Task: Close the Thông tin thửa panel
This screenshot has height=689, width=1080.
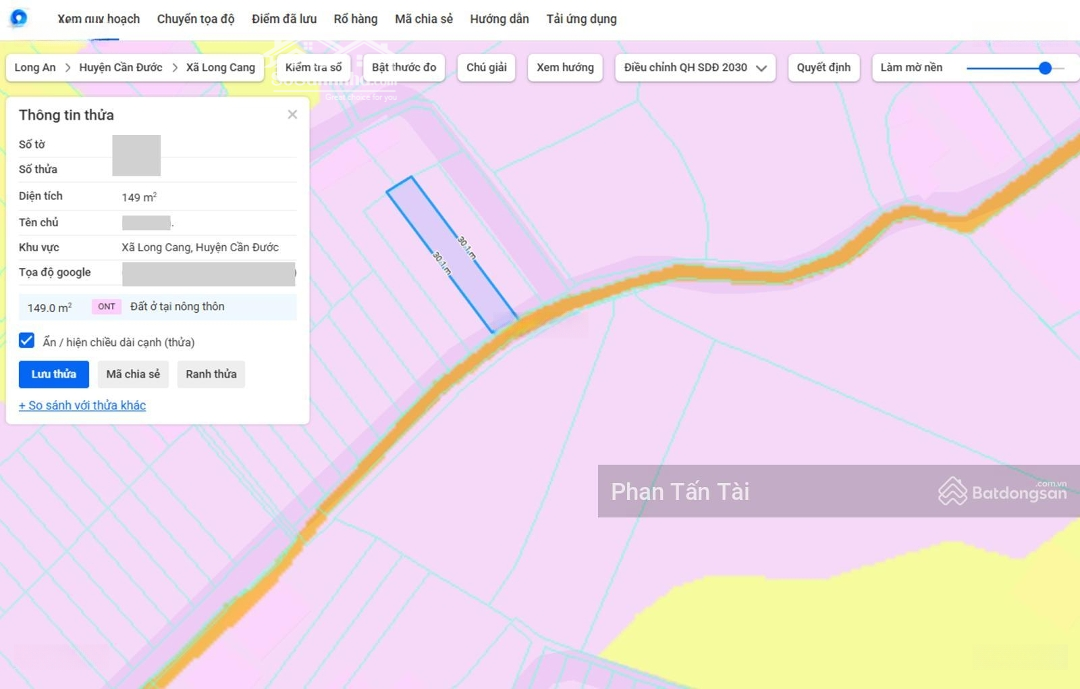Action: click(x=292, y=115)
